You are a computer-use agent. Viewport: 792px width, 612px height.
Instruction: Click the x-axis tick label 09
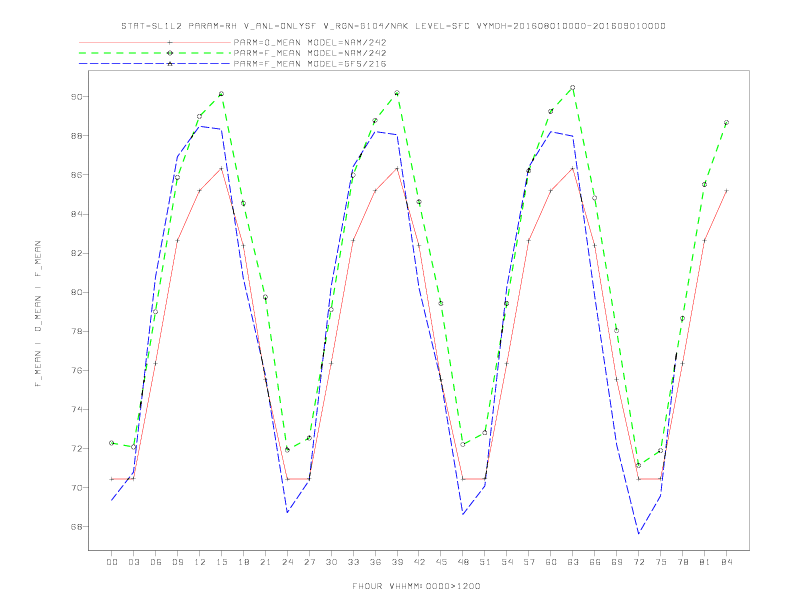tap(177, 562)
